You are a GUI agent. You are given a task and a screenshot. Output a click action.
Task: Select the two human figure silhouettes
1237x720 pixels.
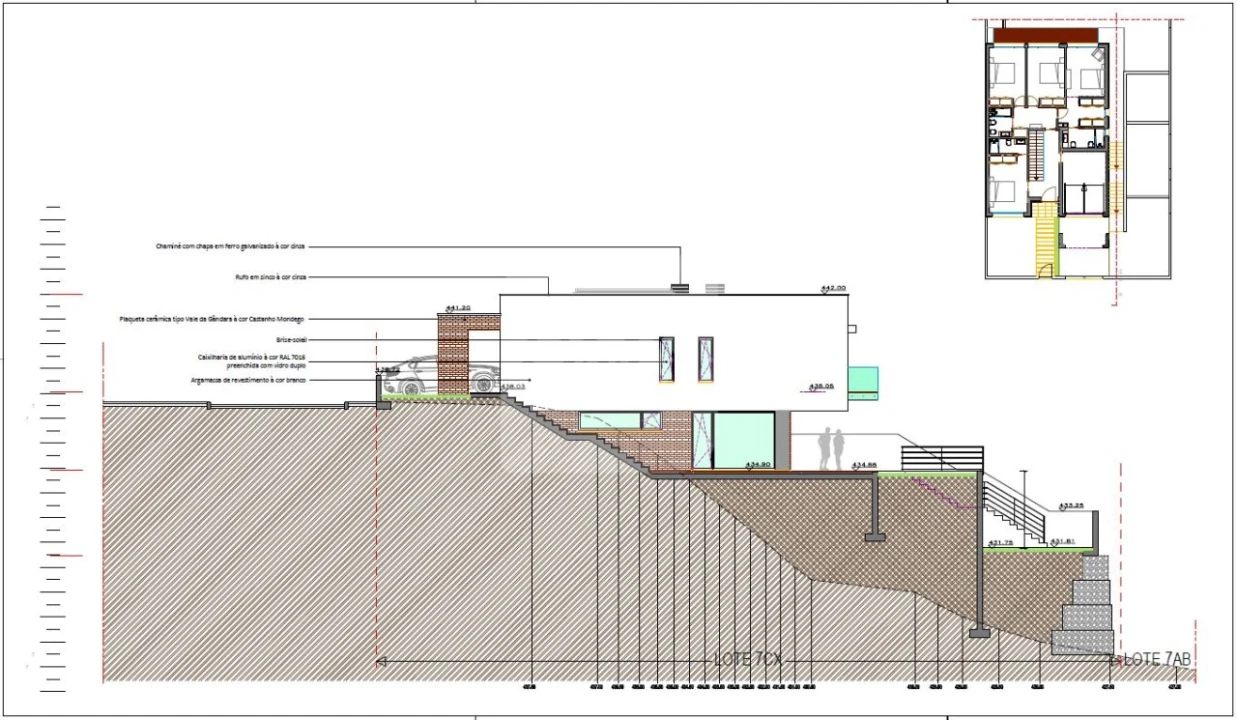click(832, 449)
